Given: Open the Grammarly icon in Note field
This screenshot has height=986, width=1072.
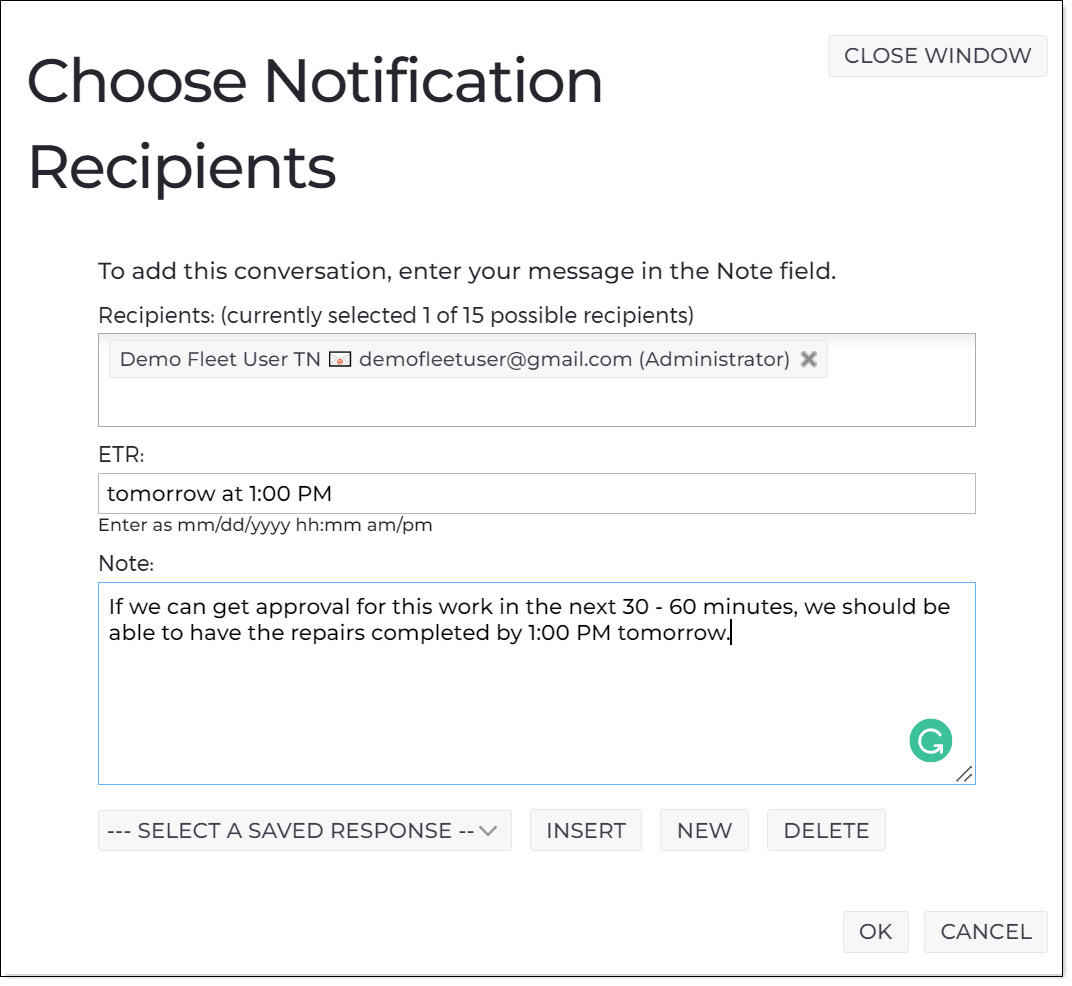Looking at the screenshot, I should 930,741.
